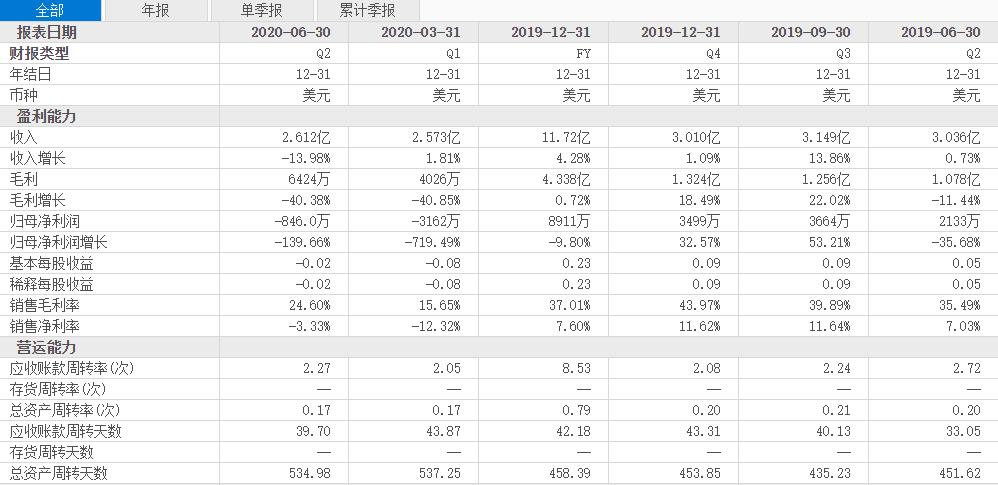Select the 2019-09-30 column header
The height and width of the screenshot is (485, 998).
click(x=810, y=32)
